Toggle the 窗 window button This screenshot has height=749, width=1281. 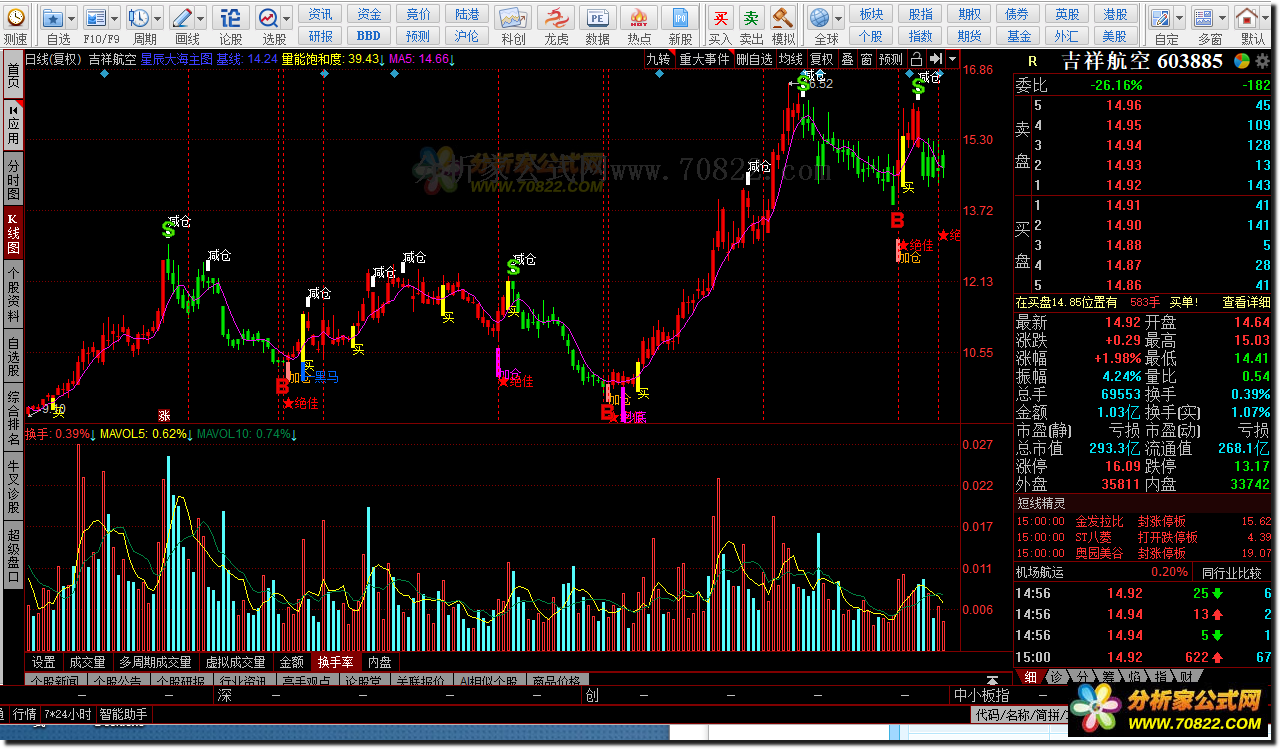866,59
